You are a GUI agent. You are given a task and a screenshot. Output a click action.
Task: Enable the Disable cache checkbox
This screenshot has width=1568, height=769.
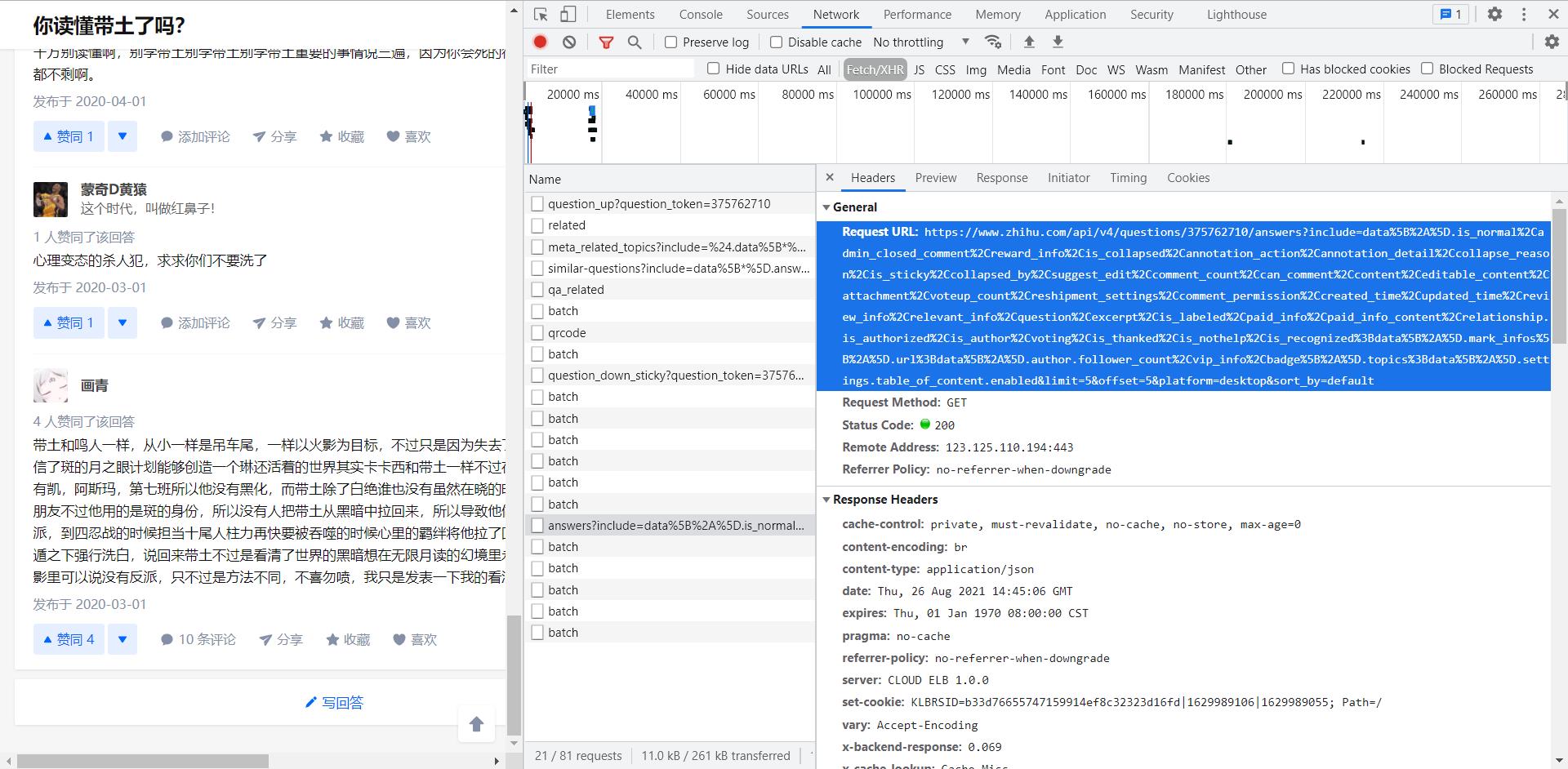point(776,42)
